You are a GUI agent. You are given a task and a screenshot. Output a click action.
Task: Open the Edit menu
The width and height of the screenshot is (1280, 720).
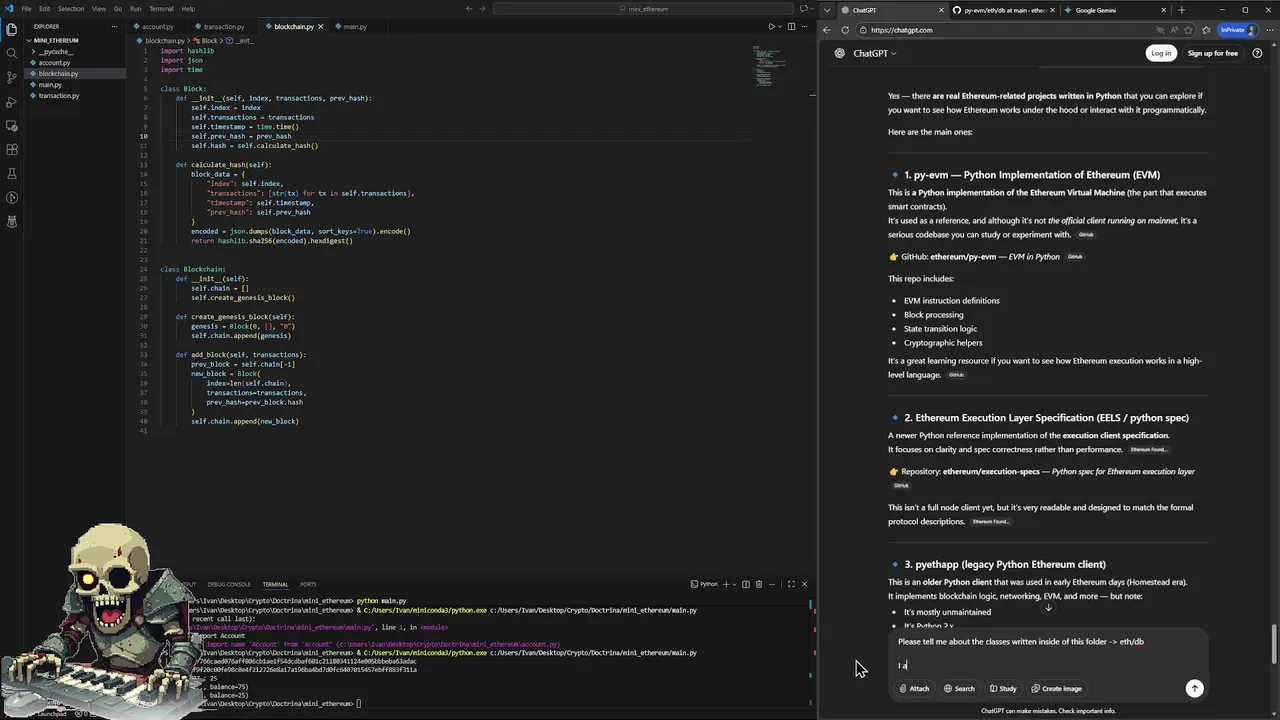pyautogui.click(x=45, y=9)
